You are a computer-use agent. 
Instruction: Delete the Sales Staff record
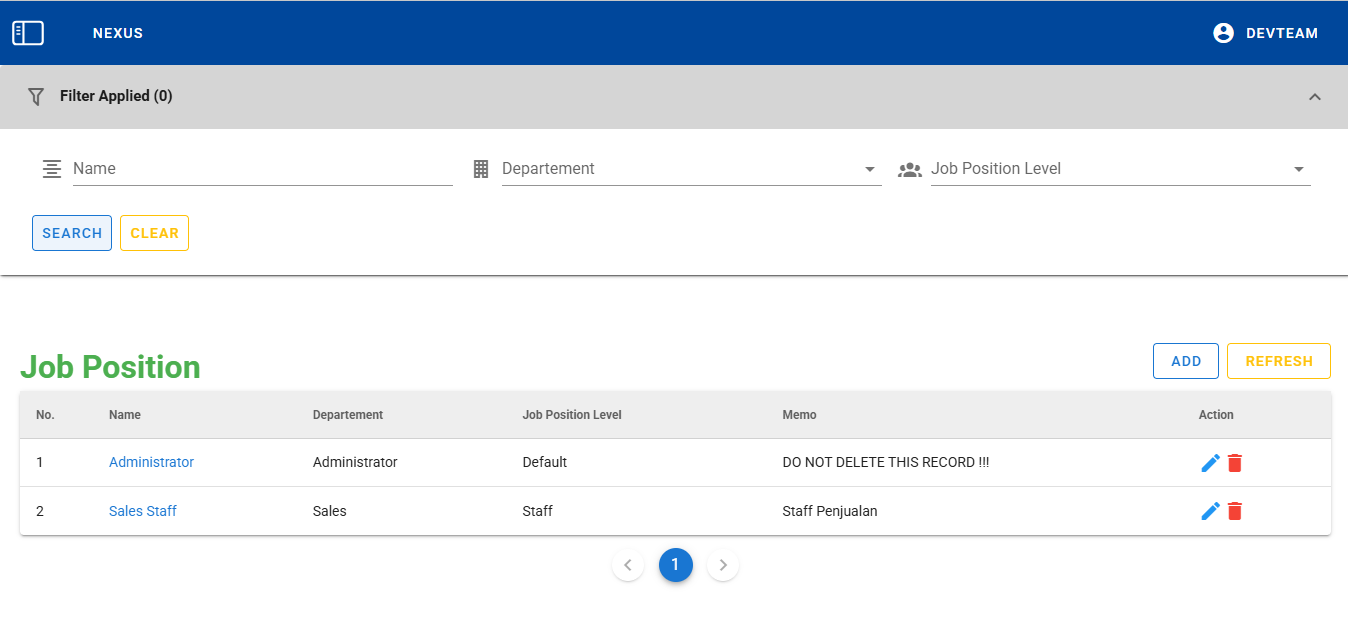1235,511
